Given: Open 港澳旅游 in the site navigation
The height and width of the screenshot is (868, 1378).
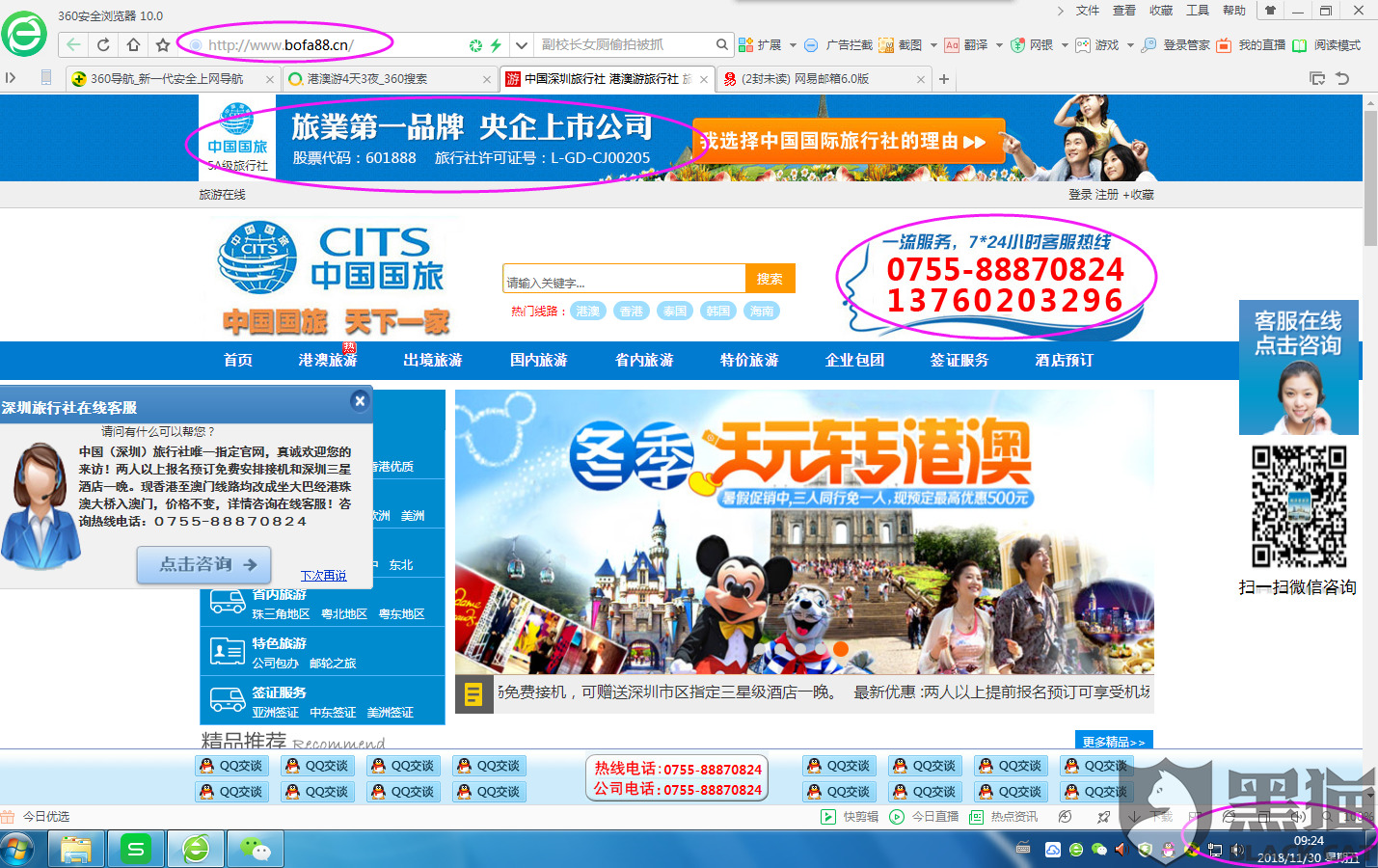Looking at the screenshot, I should (328, 360).
